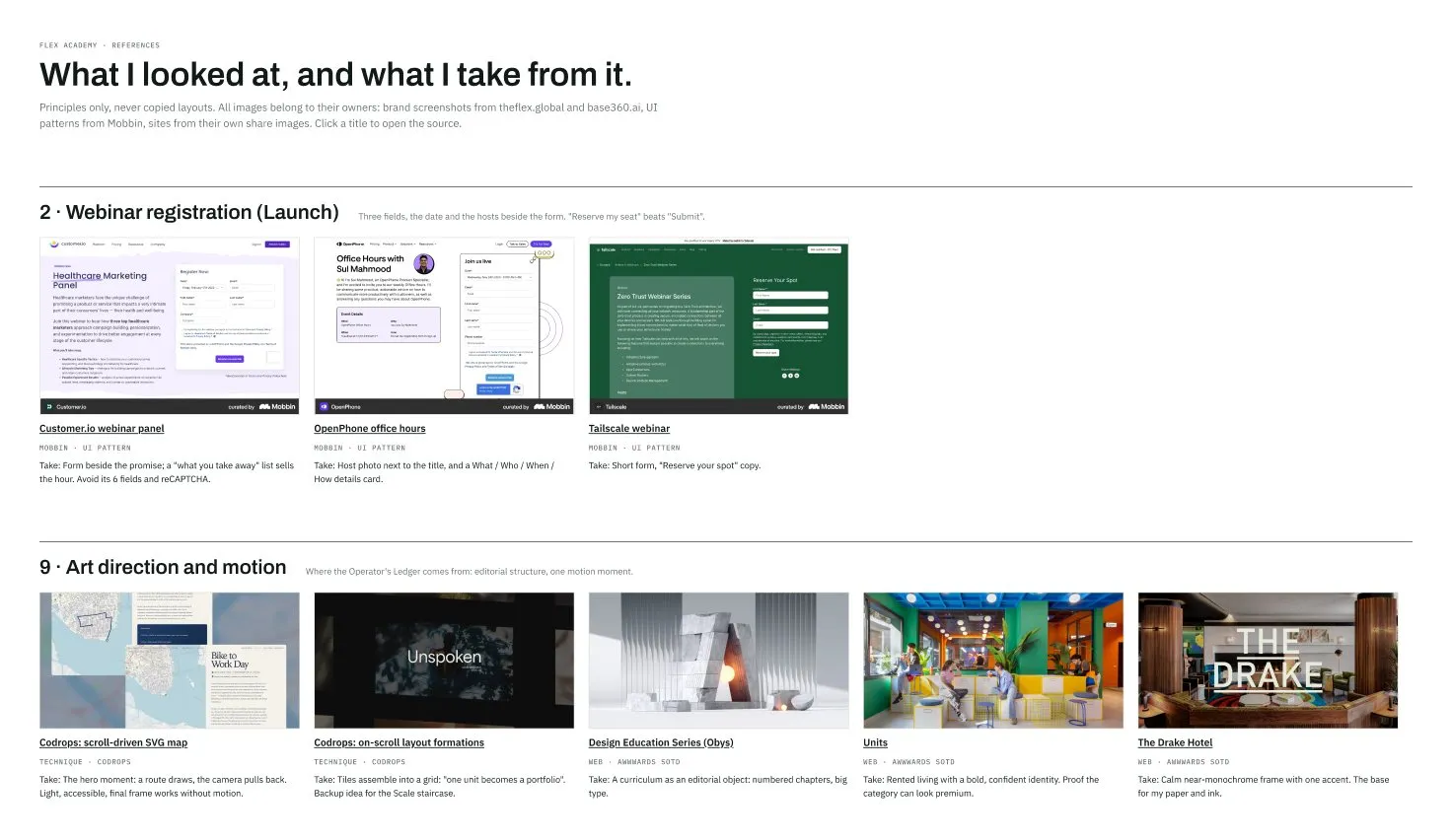Click 'WEB · AWWWARDS SOTD' label under Units
The image size is (1452, 840).
[908, 762]
